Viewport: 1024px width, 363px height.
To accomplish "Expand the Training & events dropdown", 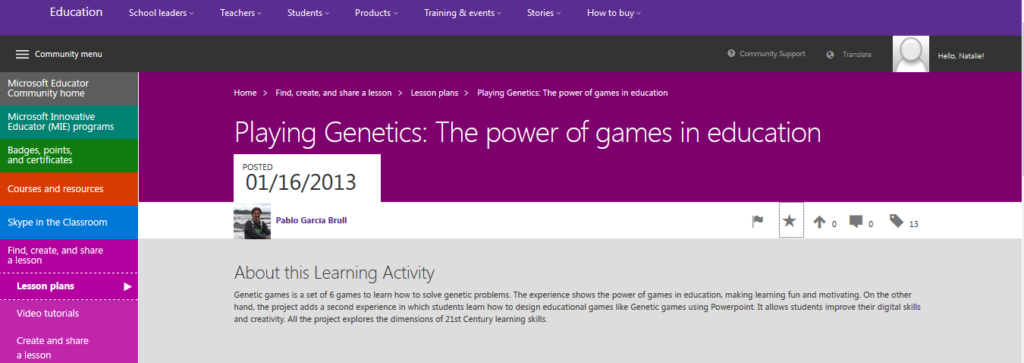I will click(x=463, y=13).
